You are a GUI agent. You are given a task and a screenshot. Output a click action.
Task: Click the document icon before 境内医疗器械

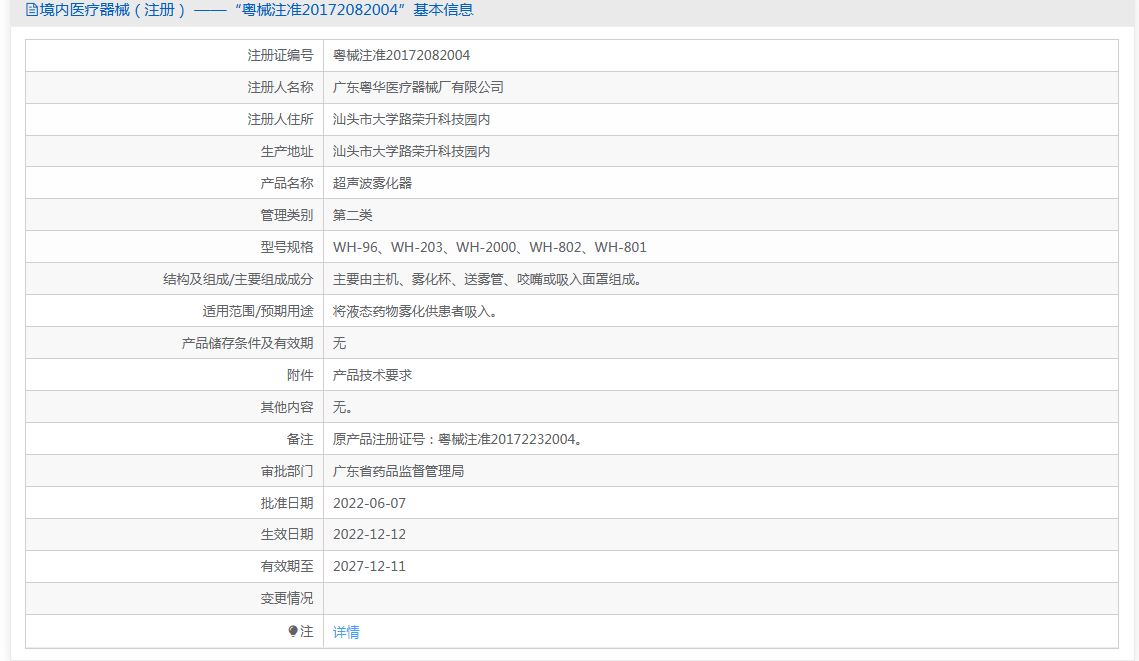pos(31,10)
